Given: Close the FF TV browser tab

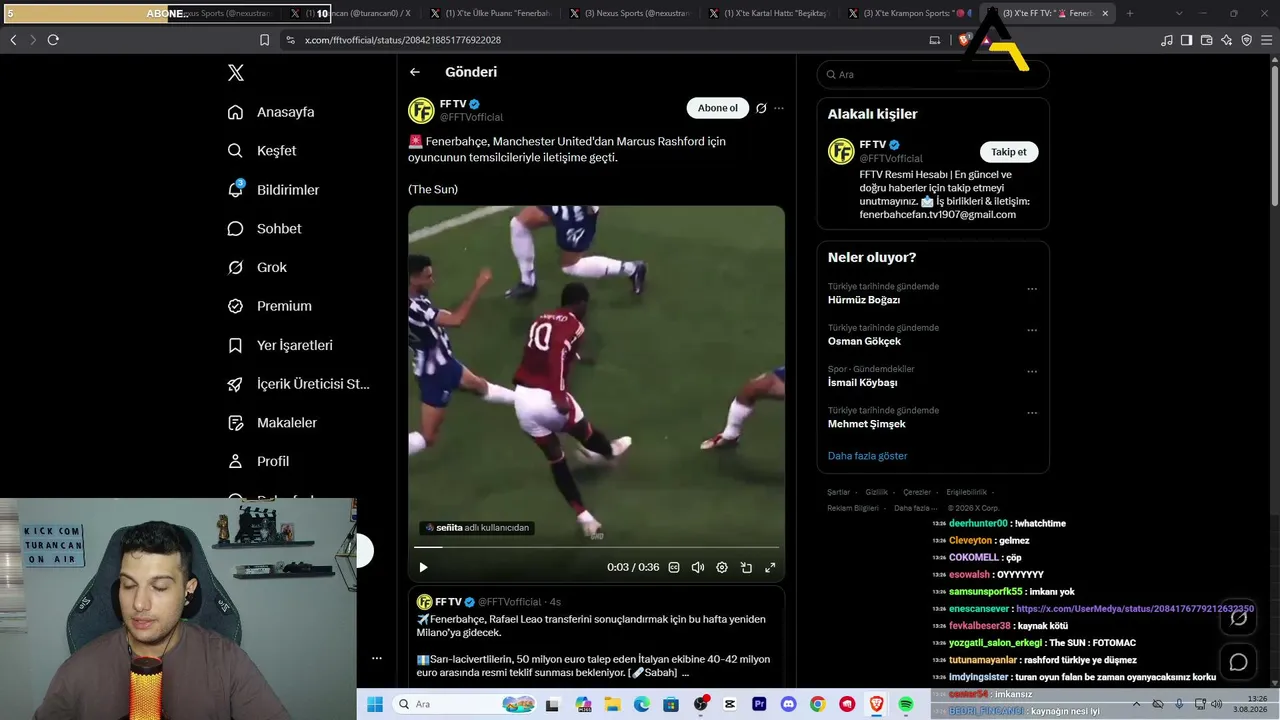Looking at the screenshot, I should point(1105,13).
